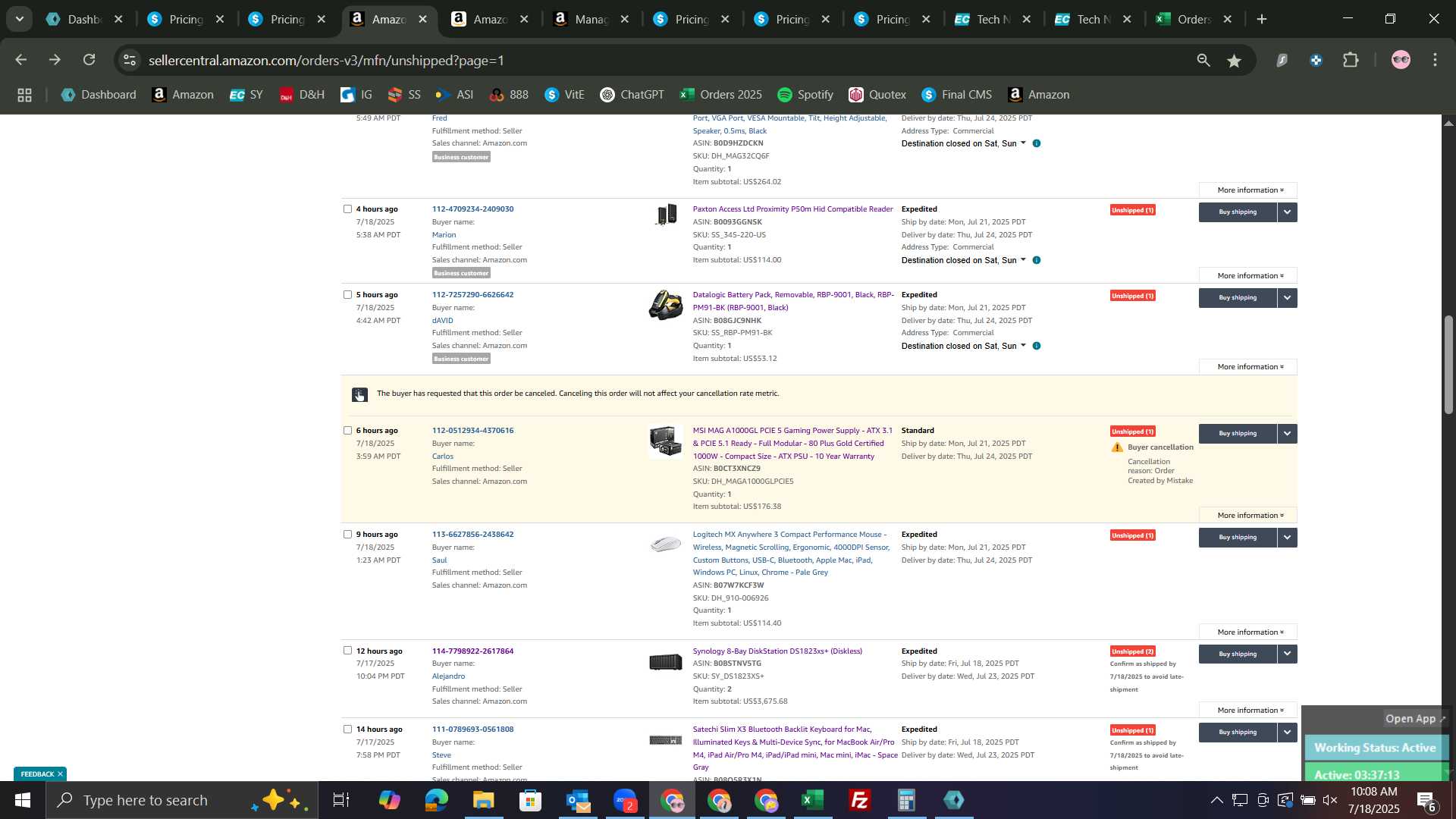
Task: Open Chrome profile avatar
Action: pos(1401,61)
